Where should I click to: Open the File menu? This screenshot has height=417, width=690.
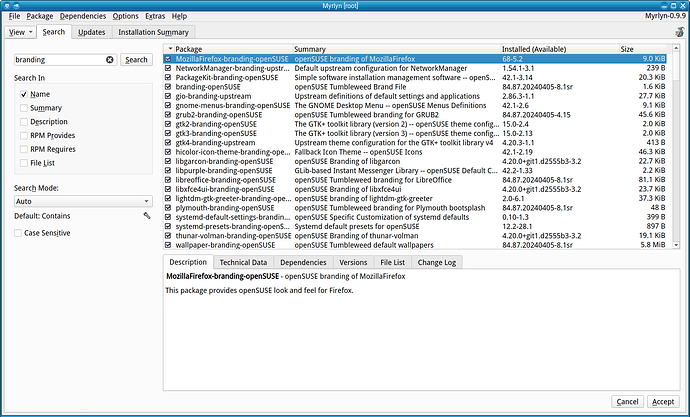click(x=14, y=16)
